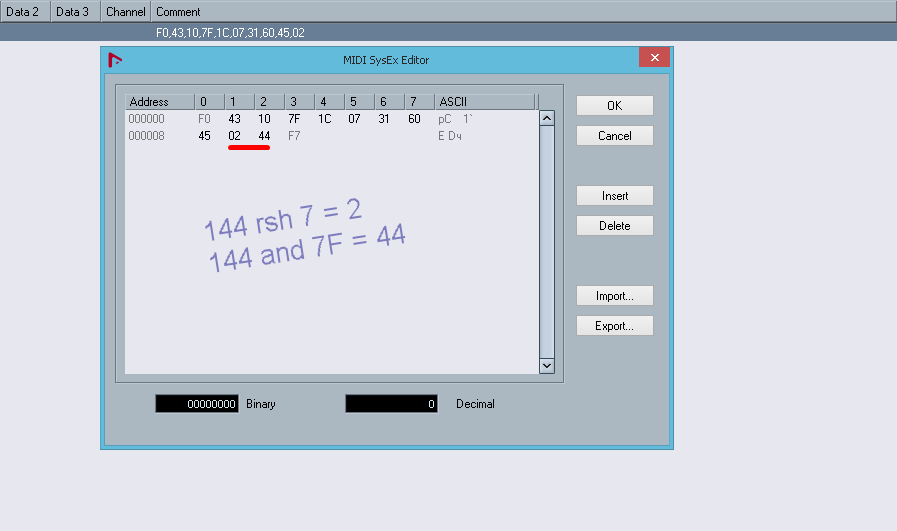Select hex byte 45 in row 000008
The height and width of the screenshot is (531, 897).
click(x=204, y=136)
